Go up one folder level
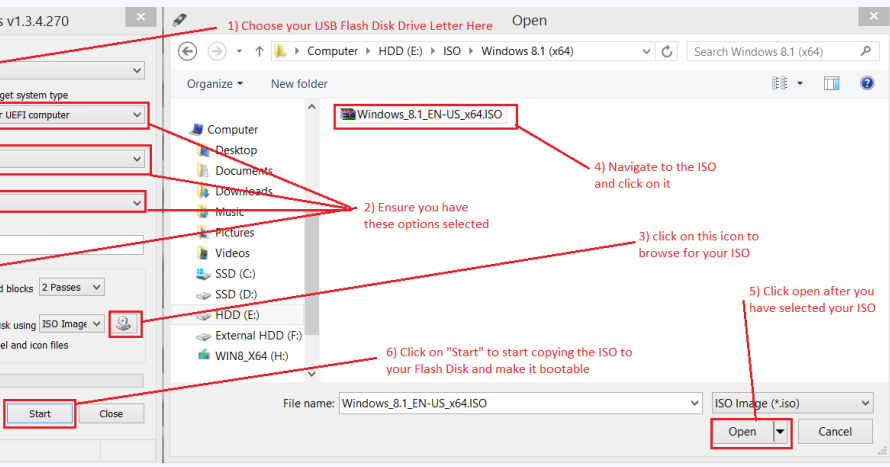890x467 pixels. [x=259, y=52]
